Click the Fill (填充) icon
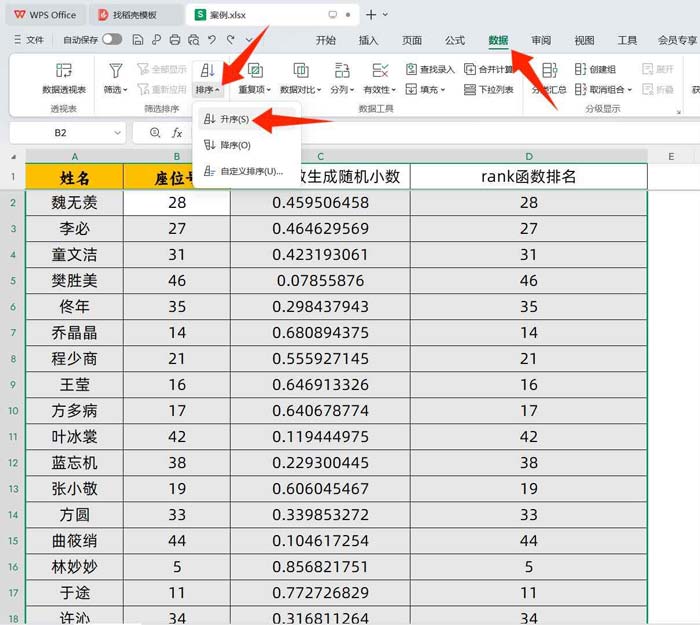 [411, 89]
